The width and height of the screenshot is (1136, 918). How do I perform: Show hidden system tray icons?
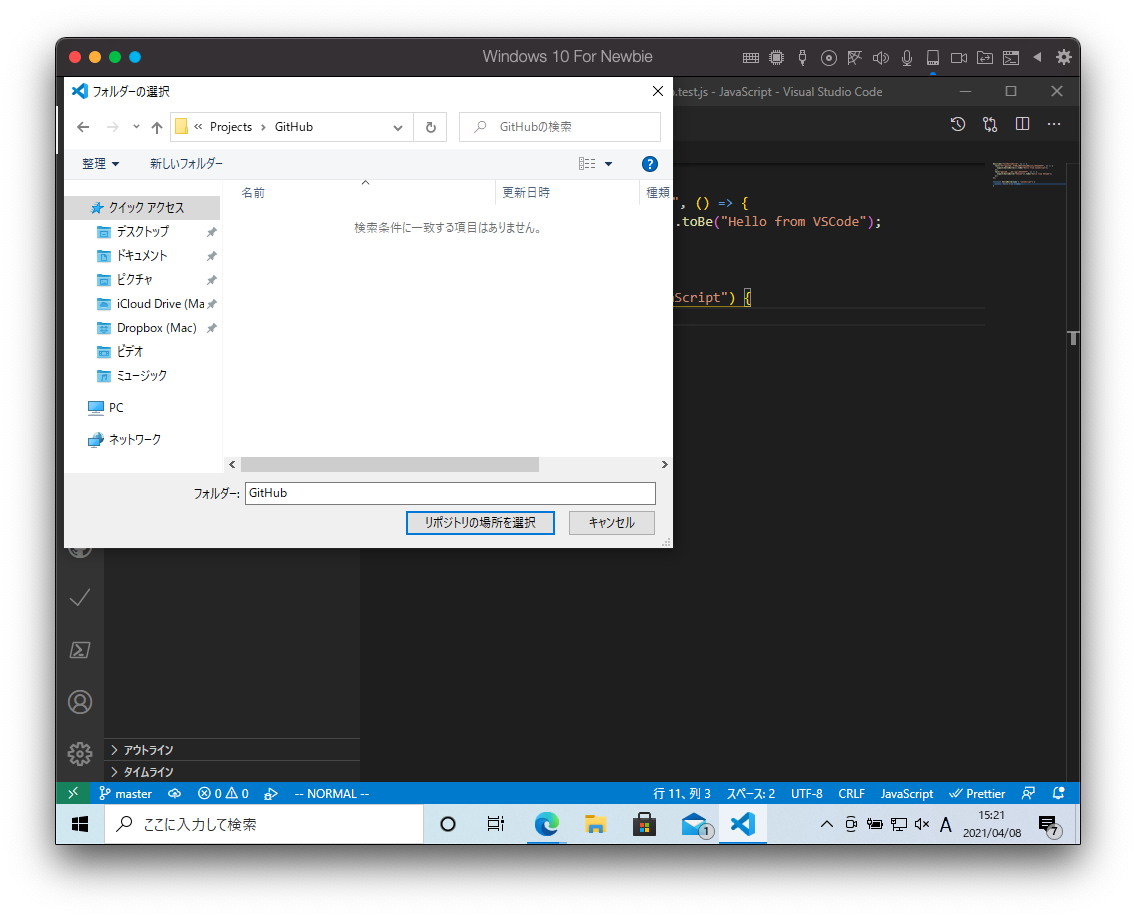pos(826,824)
